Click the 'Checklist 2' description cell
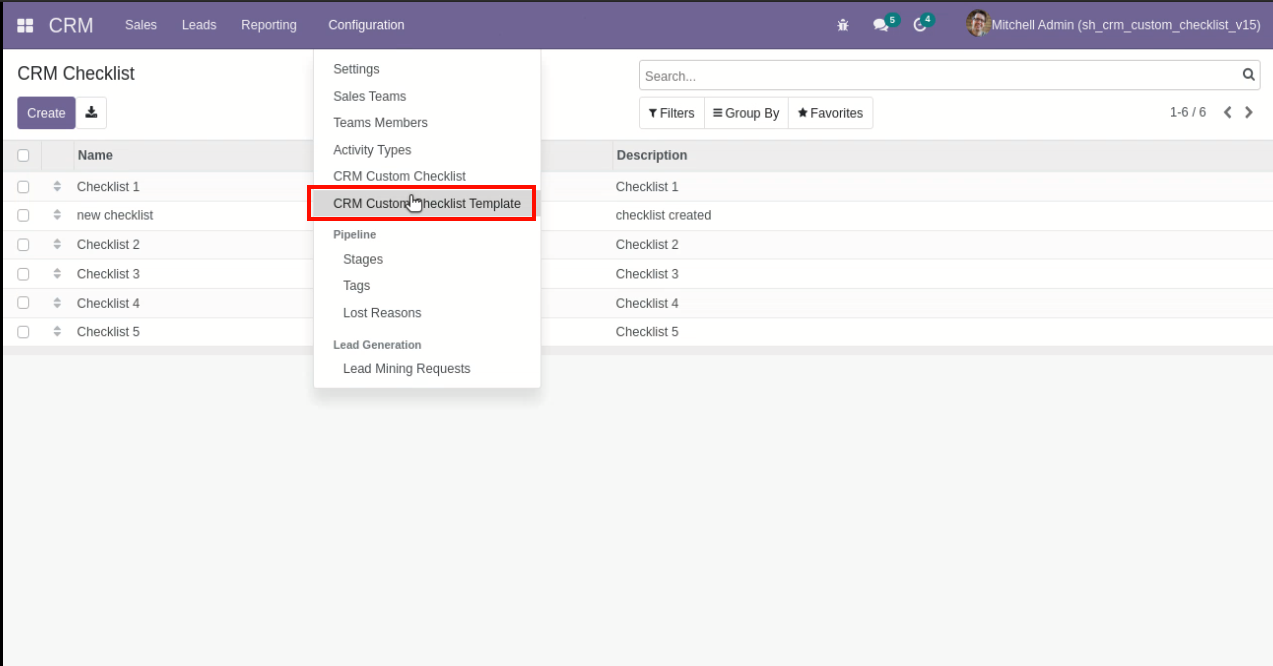This screenshot has width=1273, height=666. (x=647, y=245)
